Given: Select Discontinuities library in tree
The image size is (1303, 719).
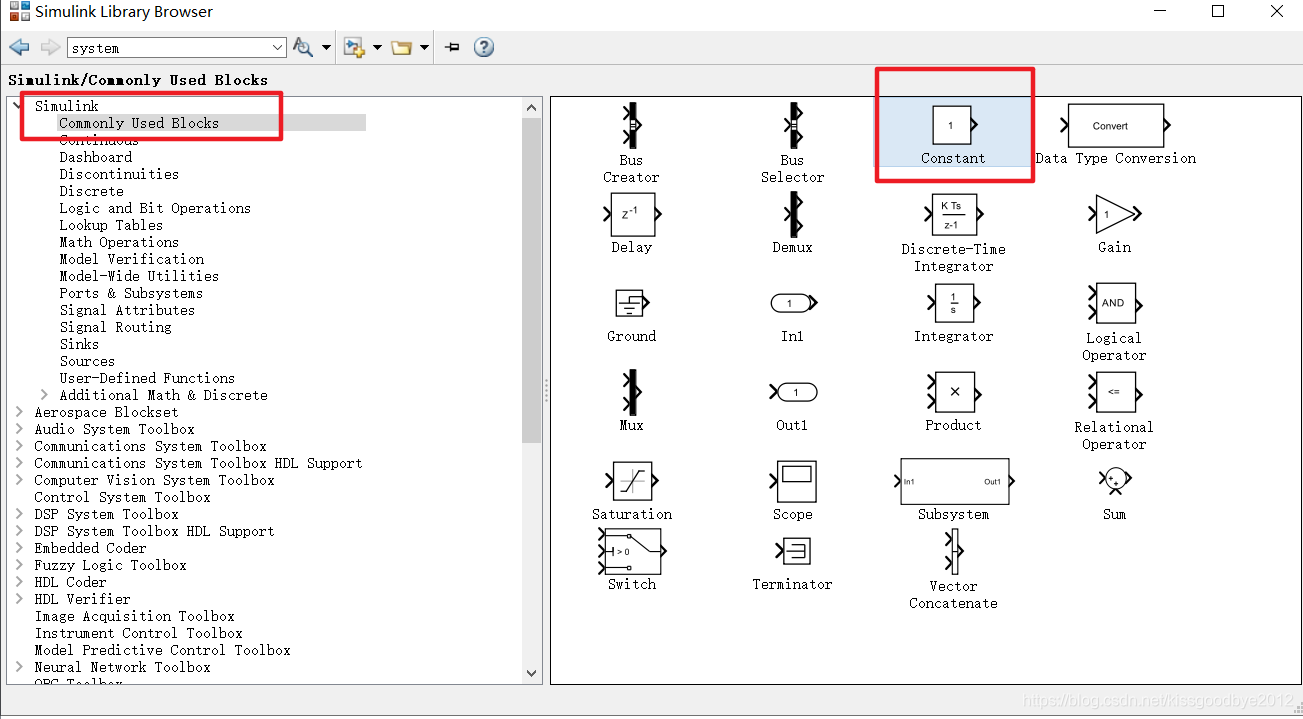Looking at the screenshot, I should pos(119,174).
